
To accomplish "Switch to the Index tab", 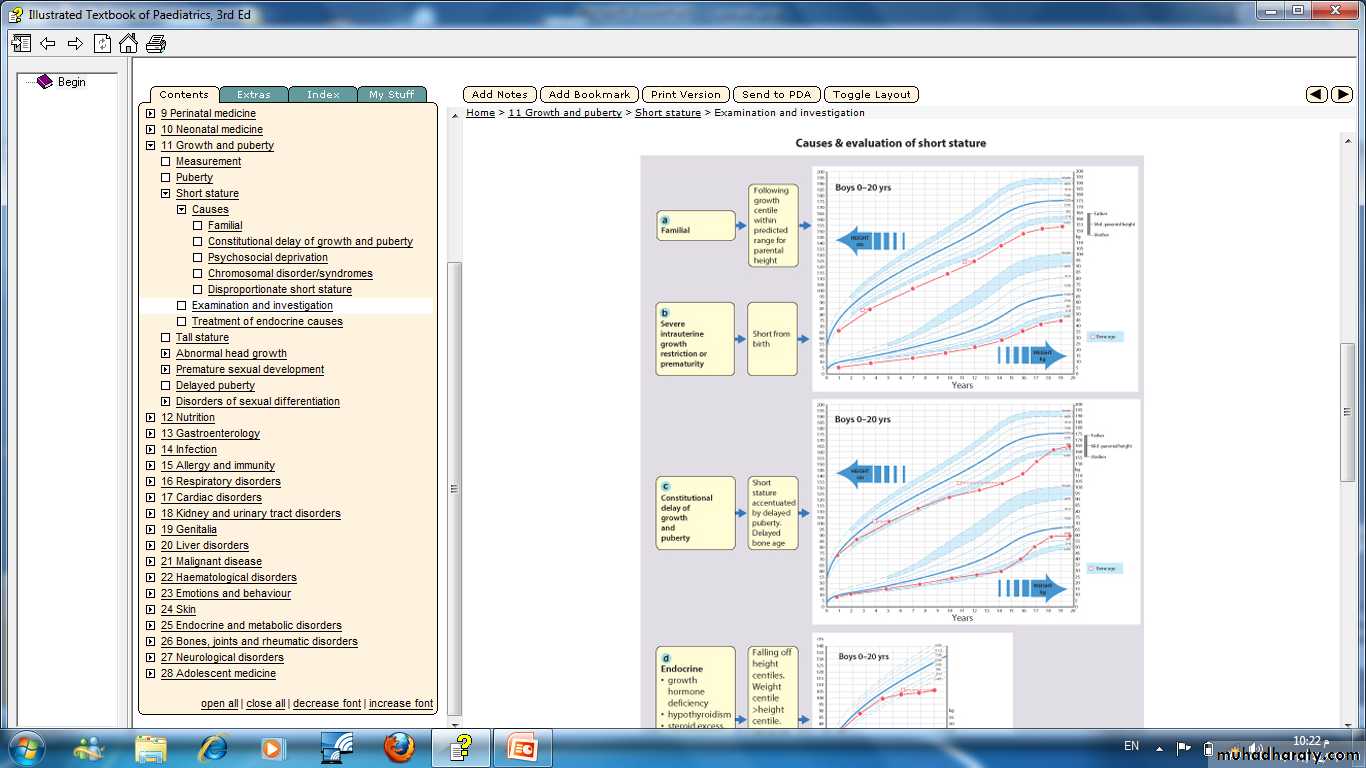I will pyautogui.click(x=323, y=95).
